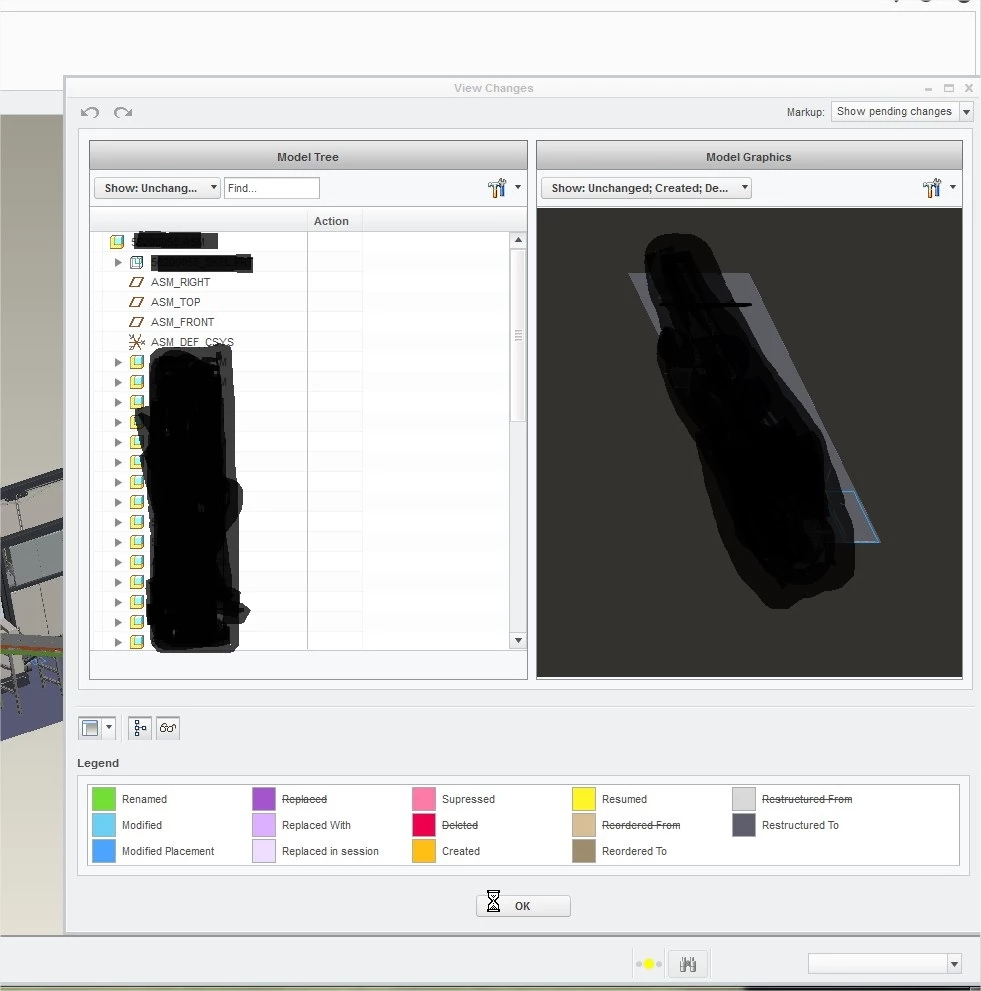
Task: Click the redo arrow icon
Action: click(123, 112)
